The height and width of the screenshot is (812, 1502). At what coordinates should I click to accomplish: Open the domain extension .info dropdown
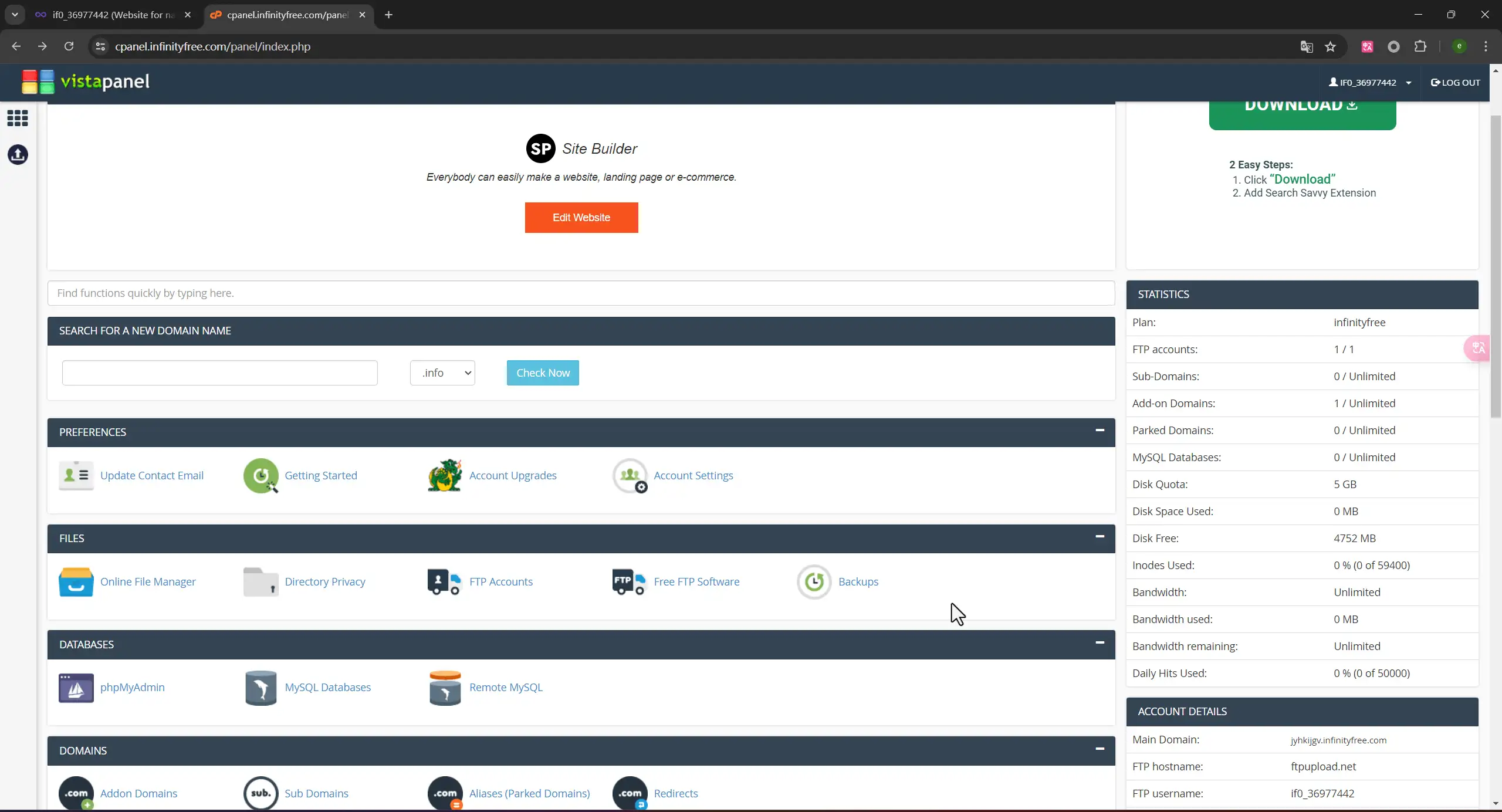click(x=442, y=373)
